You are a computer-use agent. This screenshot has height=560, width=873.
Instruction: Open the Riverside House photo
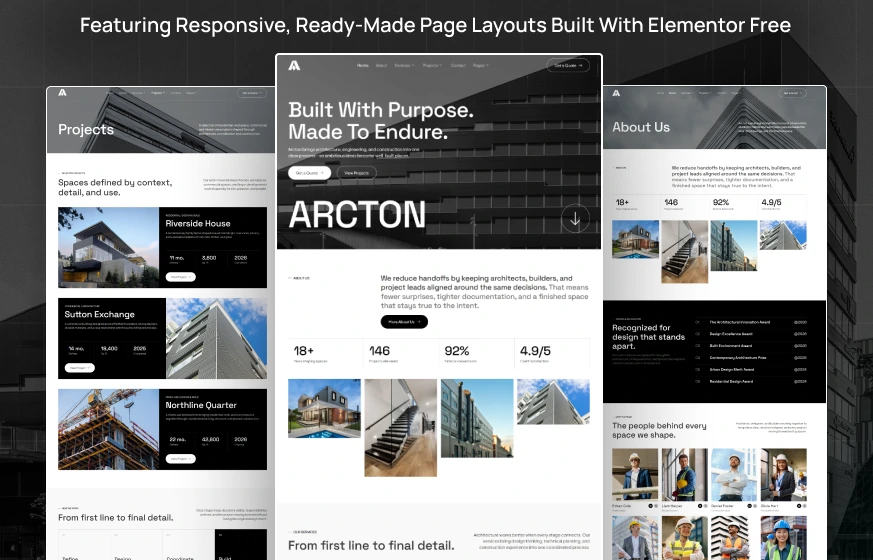click(109, 247)
